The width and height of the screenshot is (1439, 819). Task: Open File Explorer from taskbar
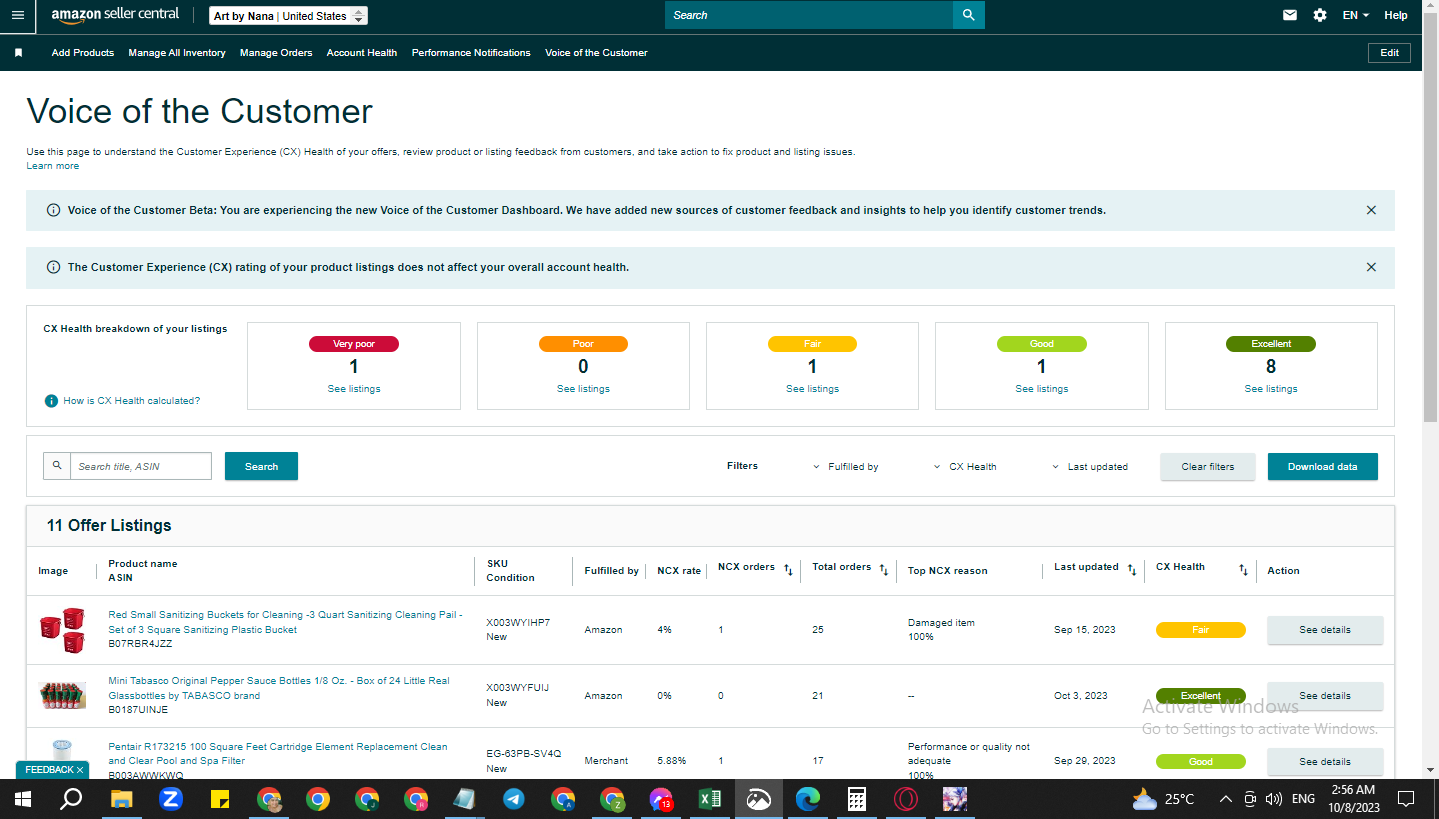tap(121, 799)
